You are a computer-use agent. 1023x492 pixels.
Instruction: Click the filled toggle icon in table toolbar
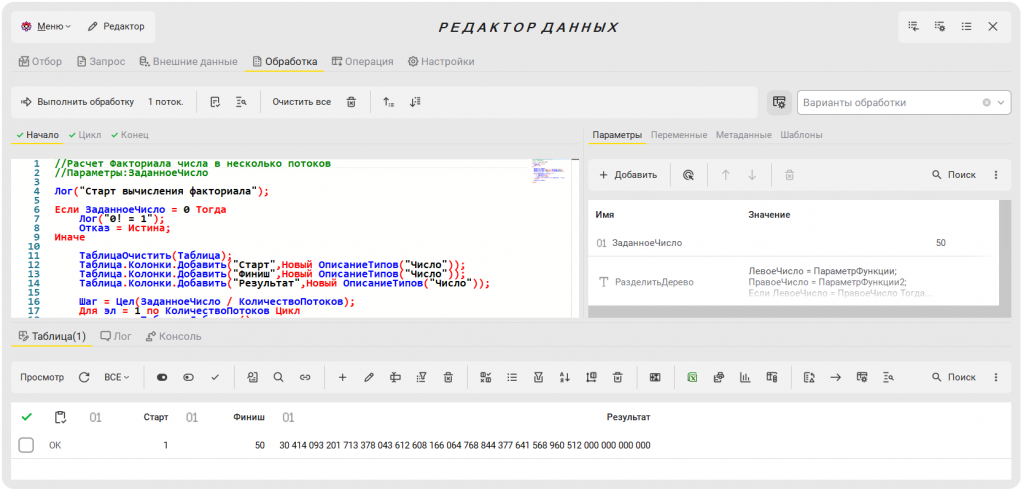[162, 377]
